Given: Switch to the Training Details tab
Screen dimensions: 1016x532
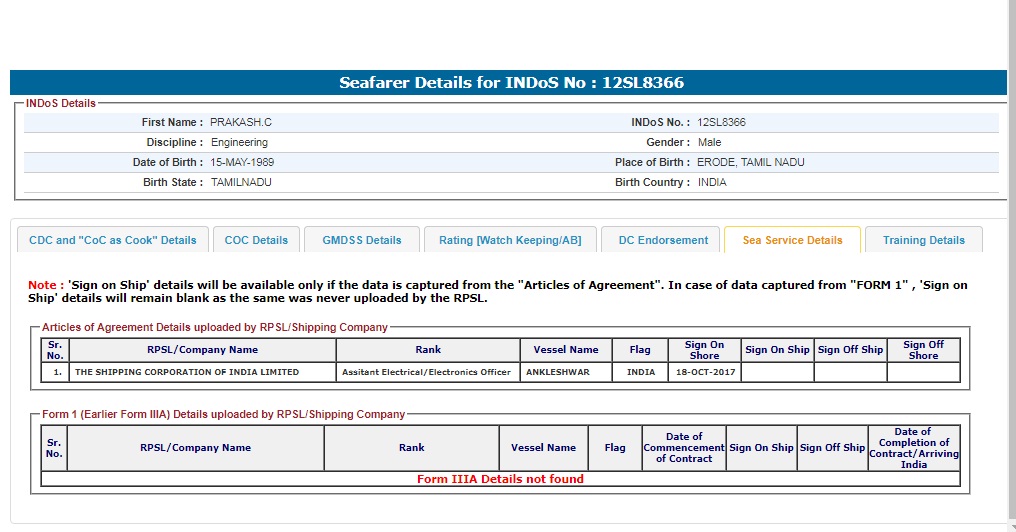Looking at the screenshot, I should [924, 240].
